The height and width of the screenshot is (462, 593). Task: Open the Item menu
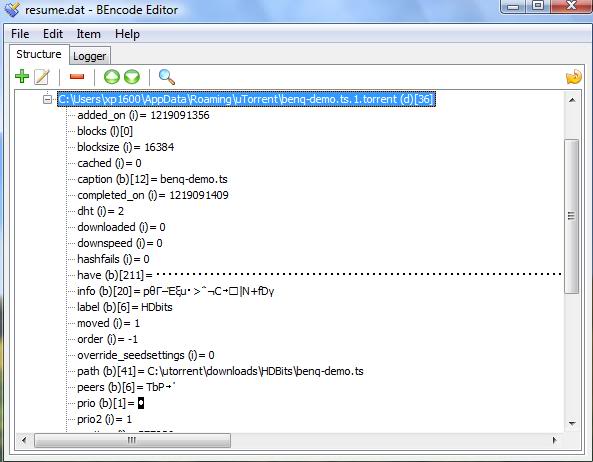click(88, 34)
